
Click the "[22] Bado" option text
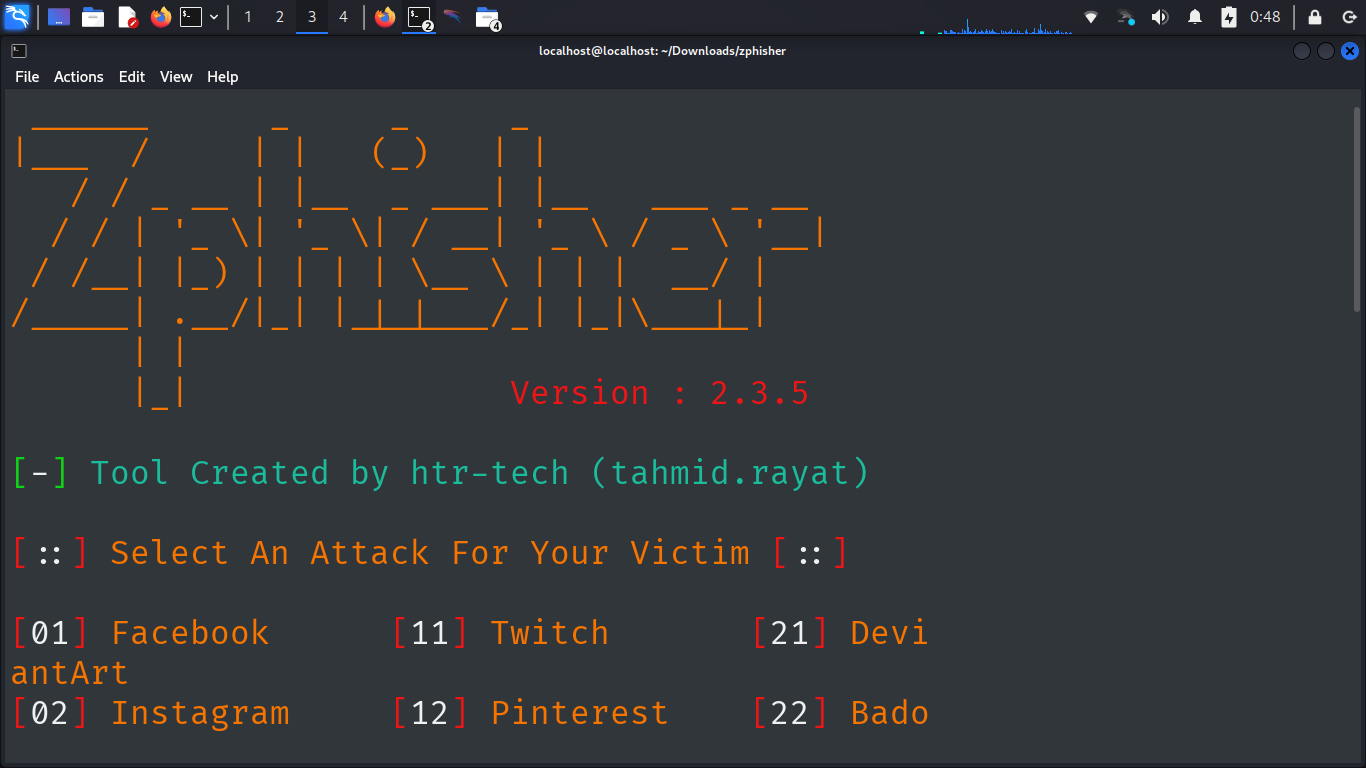coord(840,713)
